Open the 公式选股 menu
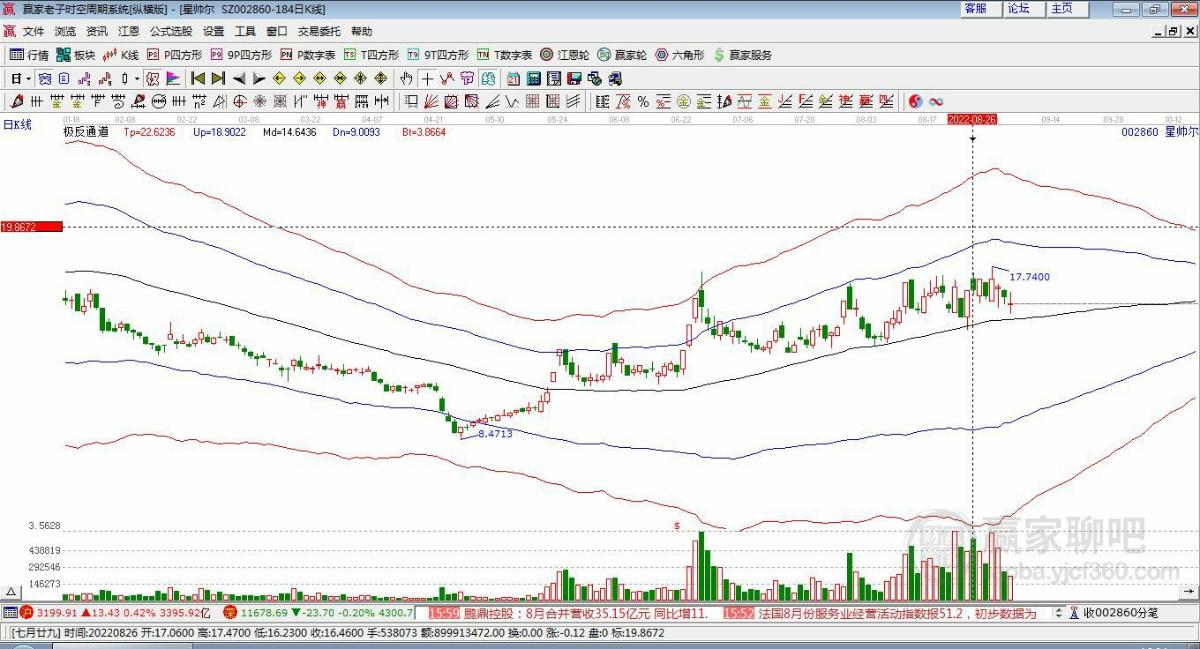Image resolution: width=1200 pixels, height=649 pixels. point(171,32)
